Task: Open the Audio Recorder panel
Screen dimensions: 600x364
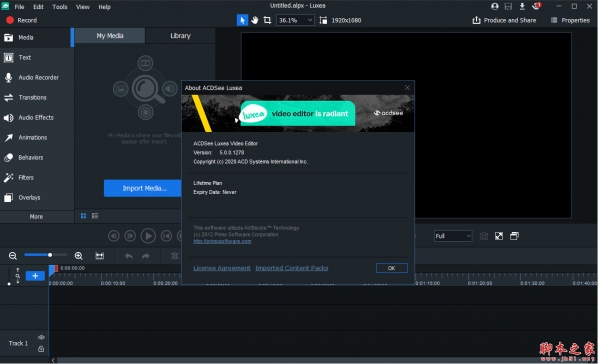Action: pos(37,77)
